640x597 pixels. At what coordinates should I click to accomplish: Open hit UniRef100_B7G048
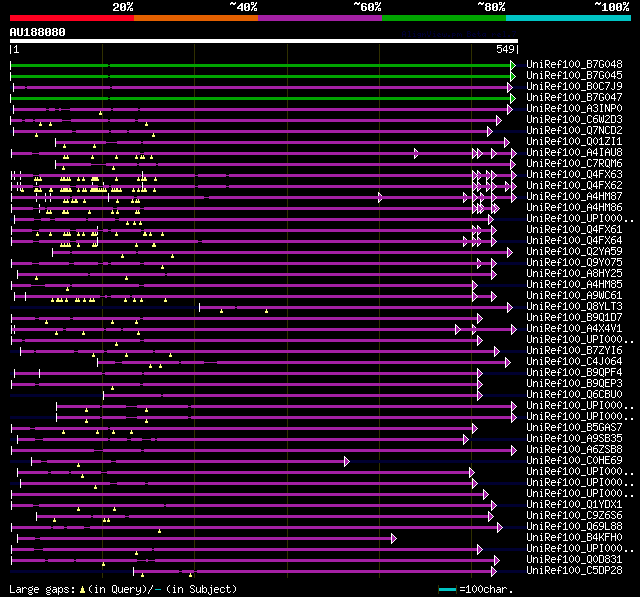click(574, 64)
